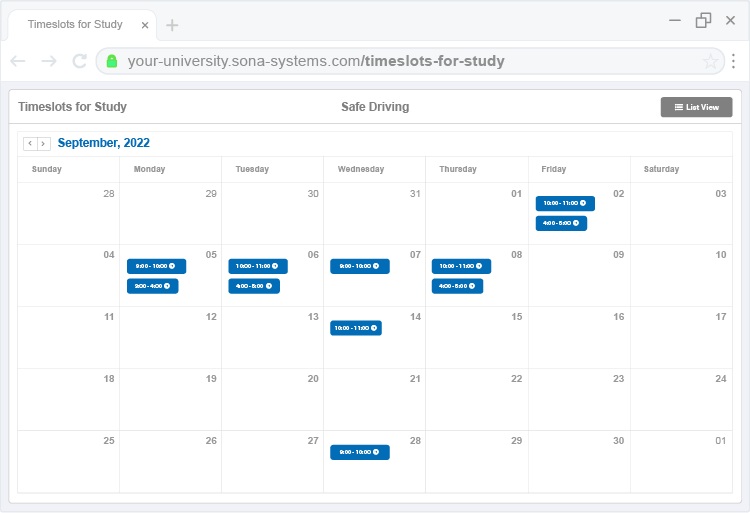Select the 4:00-5:00 timeslot on Friday 02
The width and height of the screenshot is (750, 513).
(561, 223)
